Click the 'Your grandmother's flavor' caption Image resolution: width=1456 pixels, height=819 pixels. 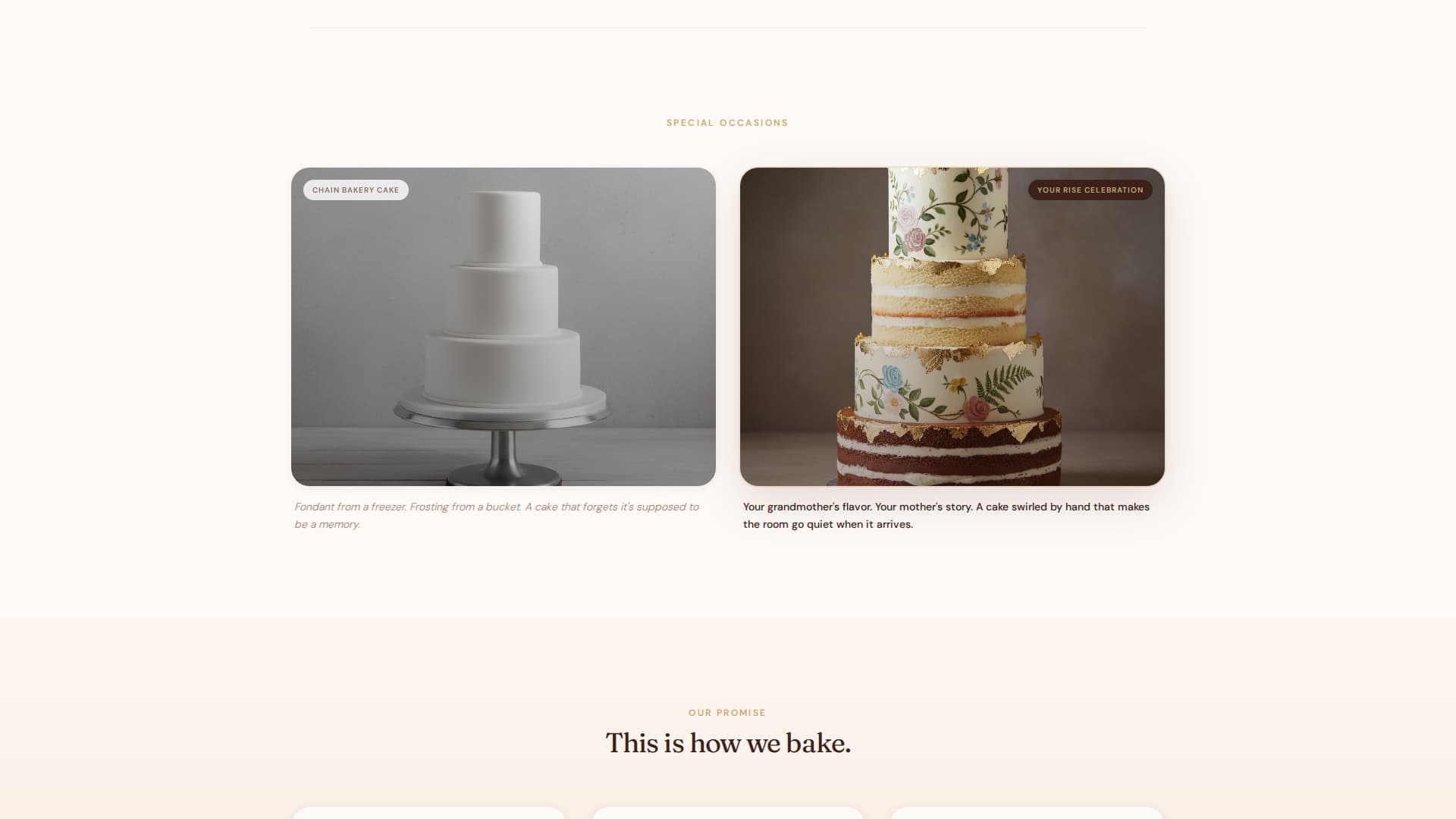(946, 516)
